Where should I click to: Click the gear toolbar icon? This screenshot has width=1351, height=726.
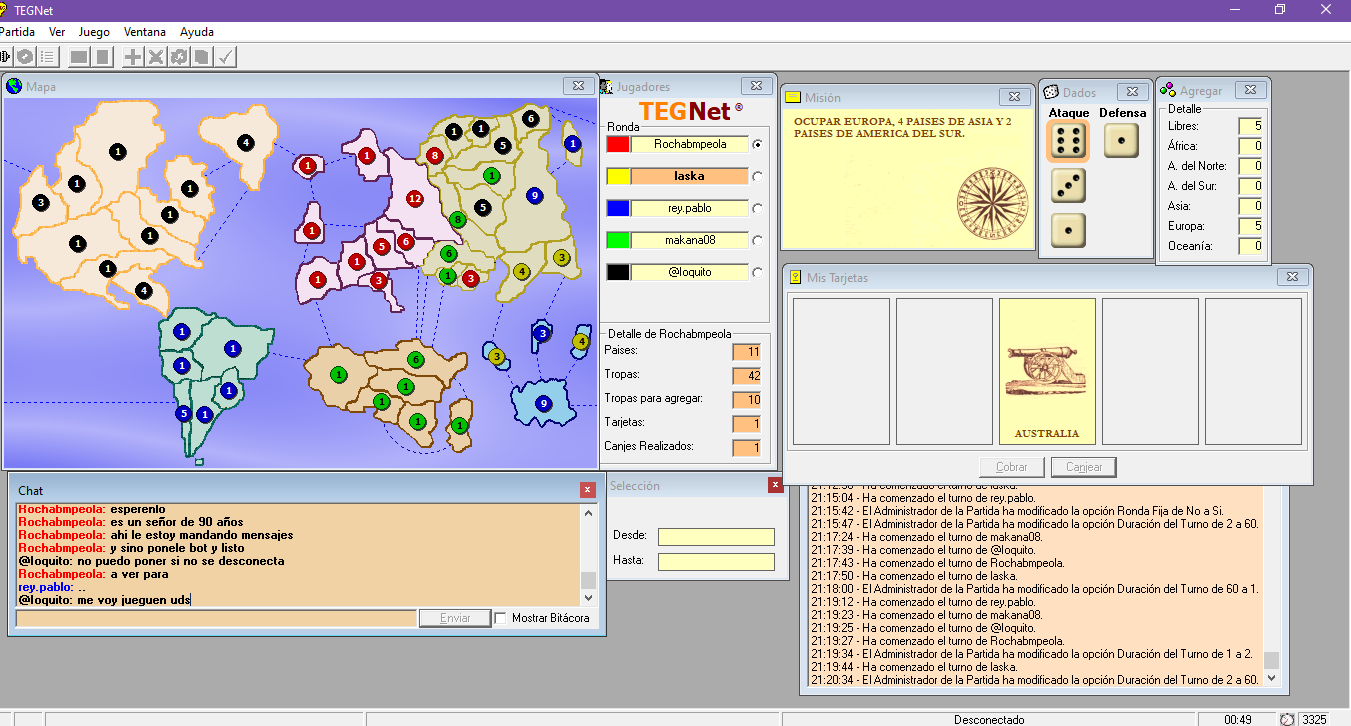click(179, 57)
